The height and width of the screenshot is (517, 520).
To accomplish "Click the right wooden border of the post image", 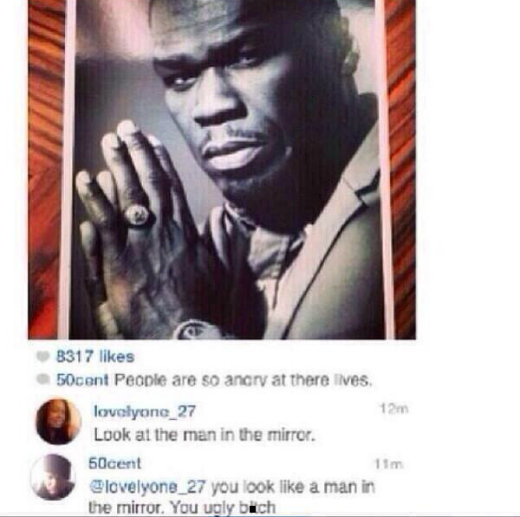I will pyautogui.click(x=401, y=169).
